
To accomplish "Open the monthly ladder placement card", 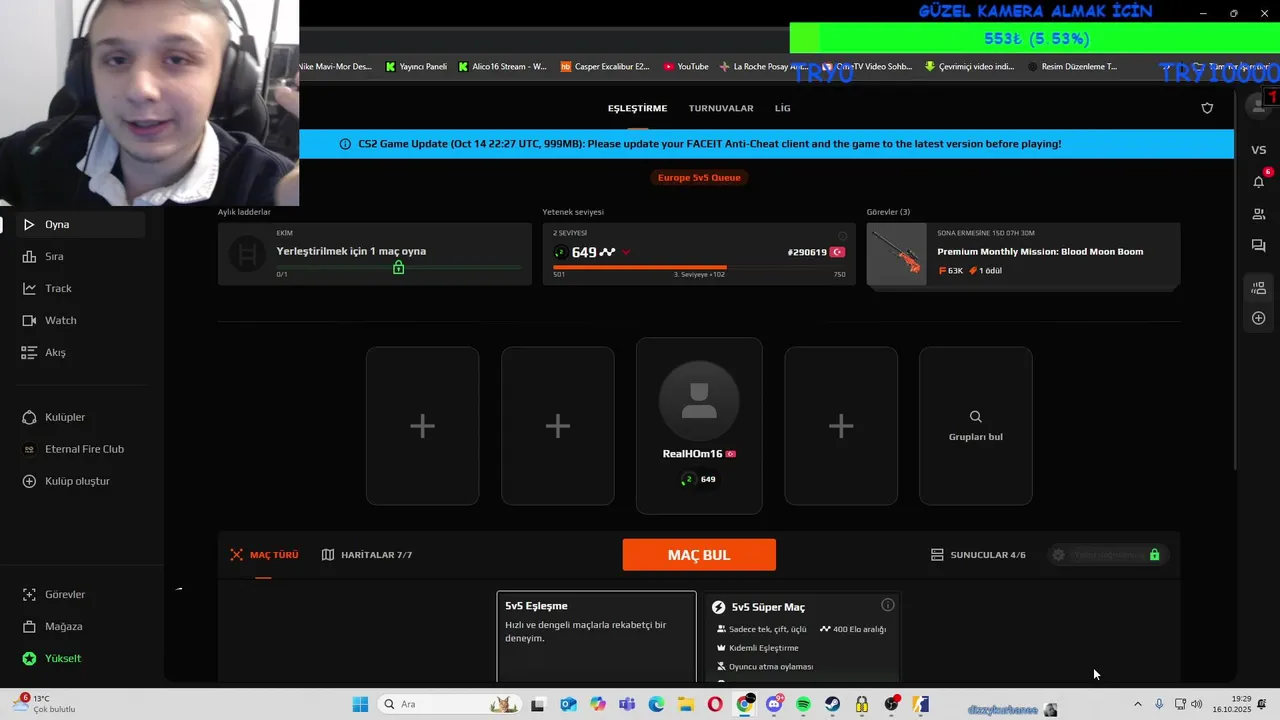I will click(x=375, y=254).
